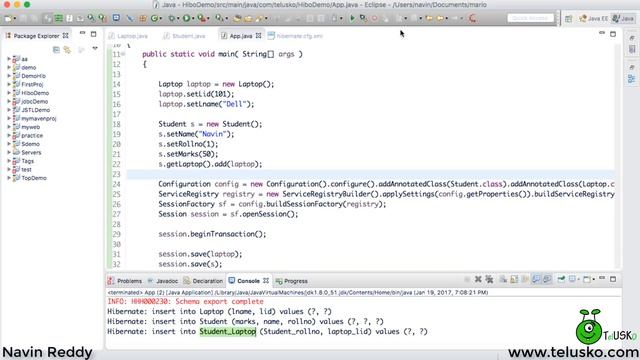Open the Problems tab
The image size is (640, 360).
tap(125, 281)
